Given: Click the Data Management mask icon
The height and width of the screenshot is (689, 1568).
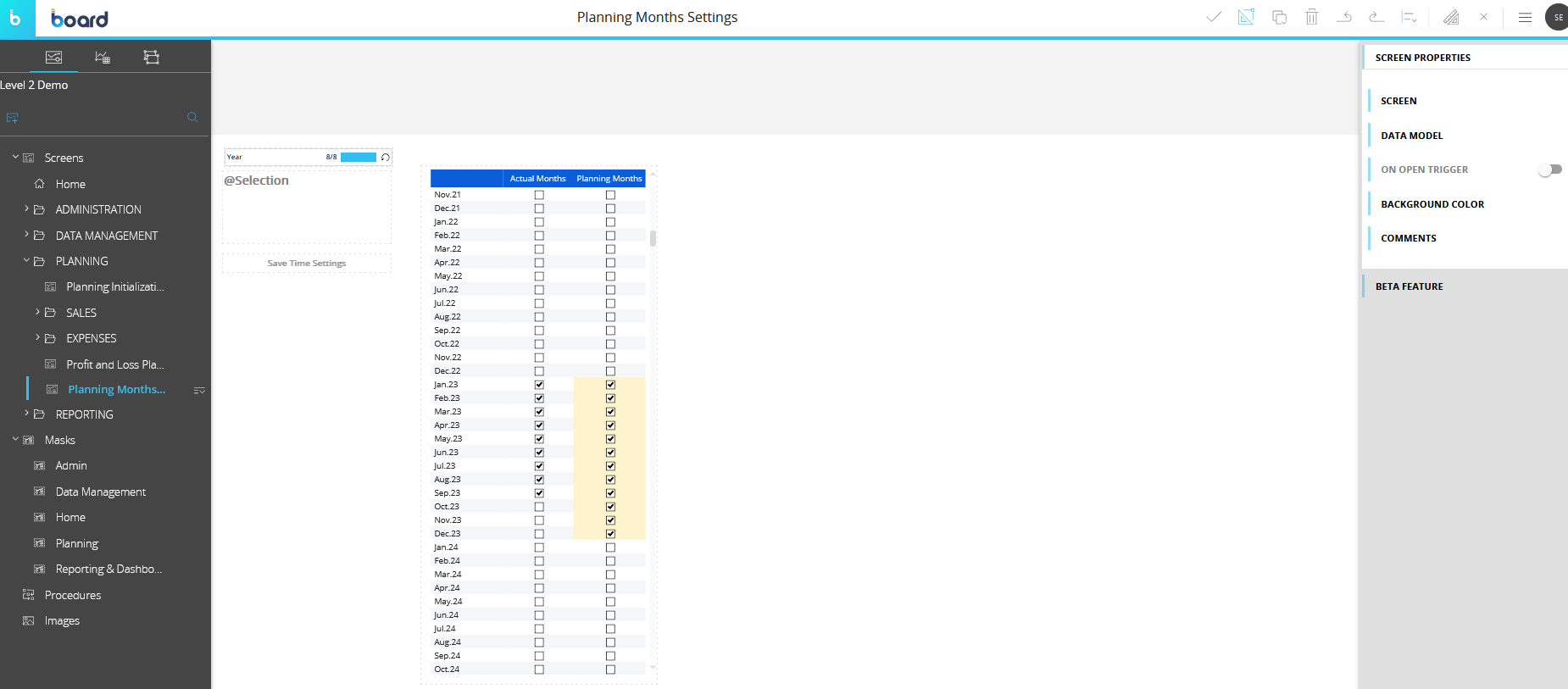Looking at the screenshot, I should (39, 492).
